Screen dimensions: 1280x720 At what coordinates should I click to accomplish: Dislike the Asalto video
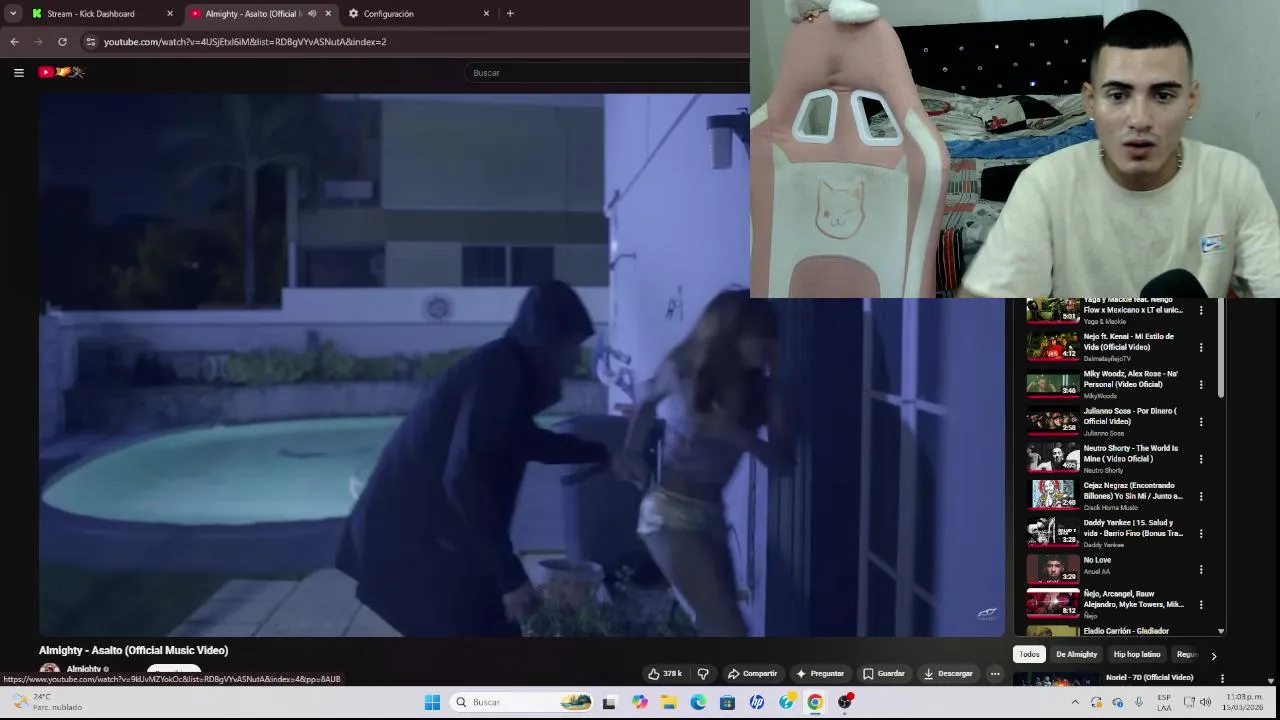(x=703, y=674)
